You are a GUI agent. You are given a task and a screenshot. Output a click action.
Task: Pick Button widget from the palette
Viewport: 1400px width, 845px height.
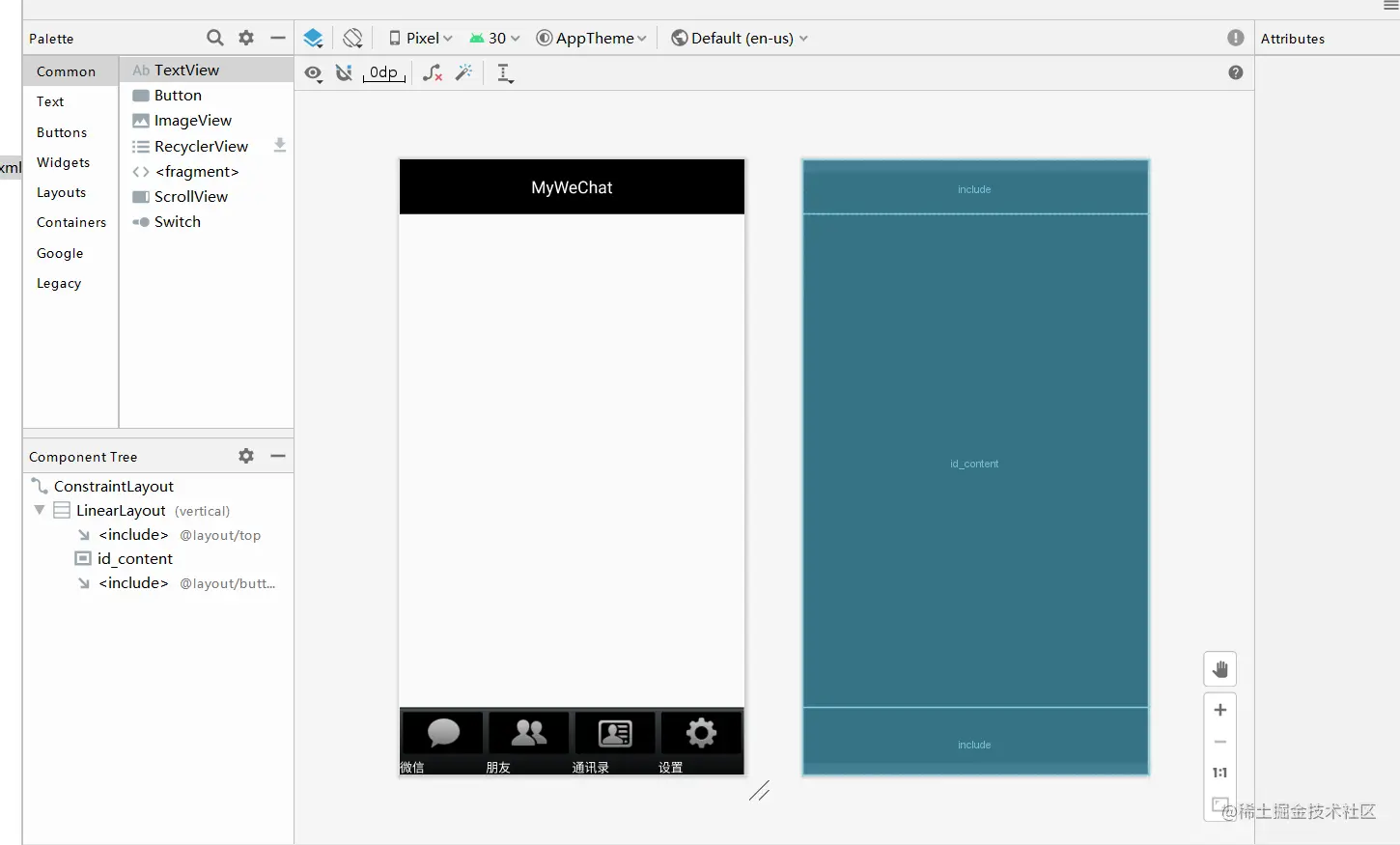click(x=207, y=96)
